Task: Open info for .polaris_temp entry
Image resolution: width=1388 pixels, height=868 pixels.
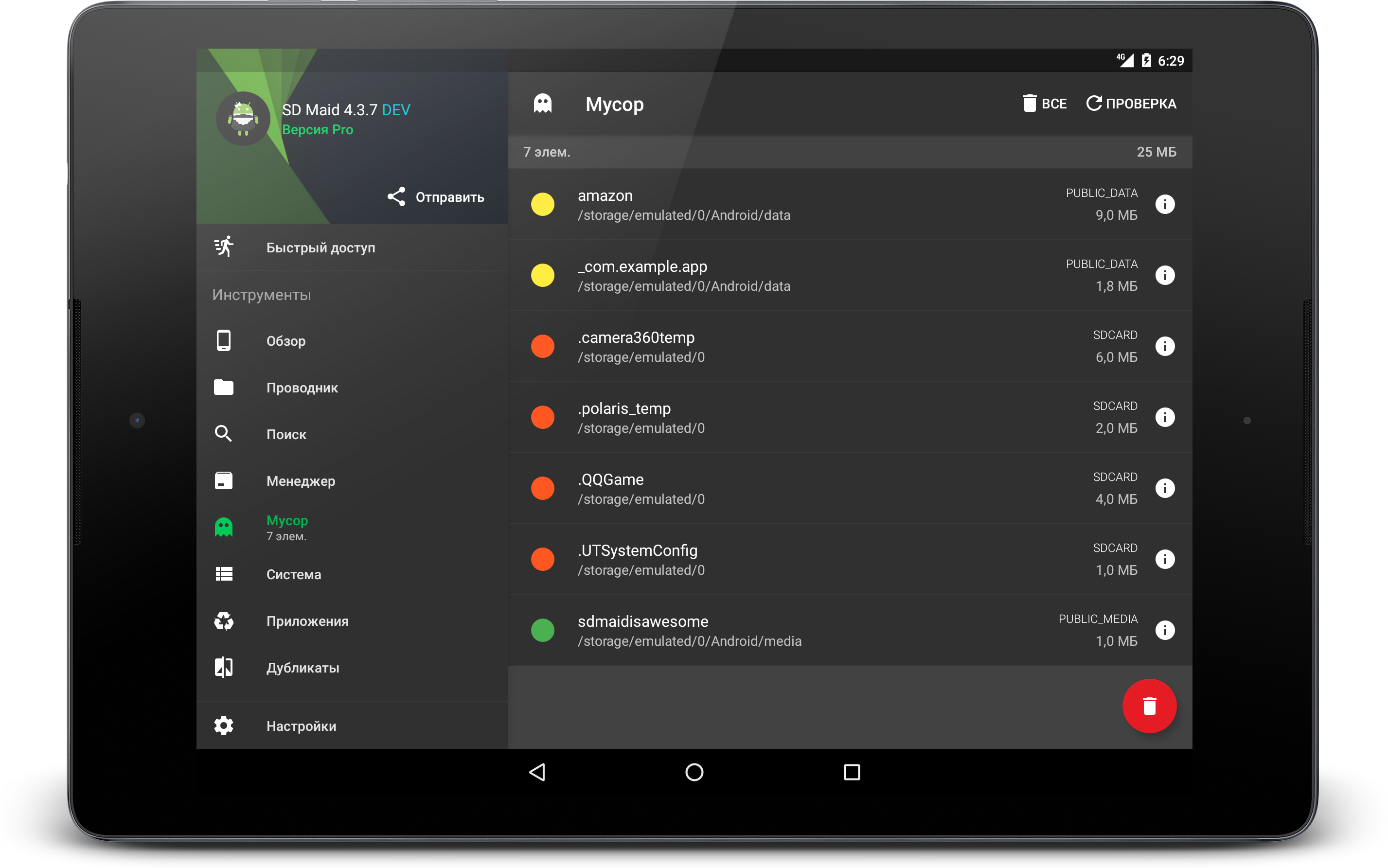Action: click(1165, 417)
